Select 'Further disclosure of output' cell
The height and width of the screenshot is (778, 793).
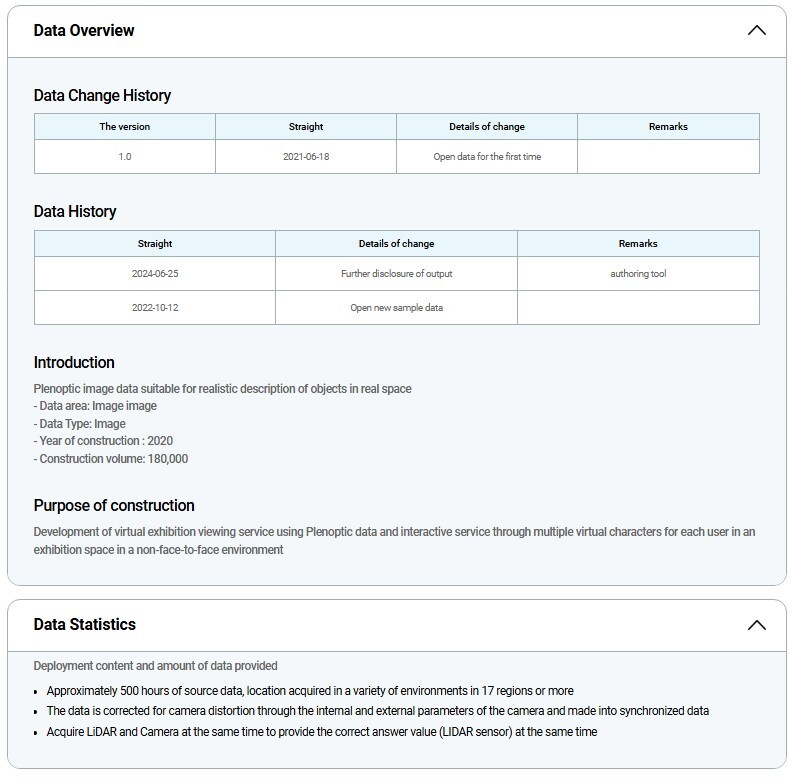click(396, 274)
